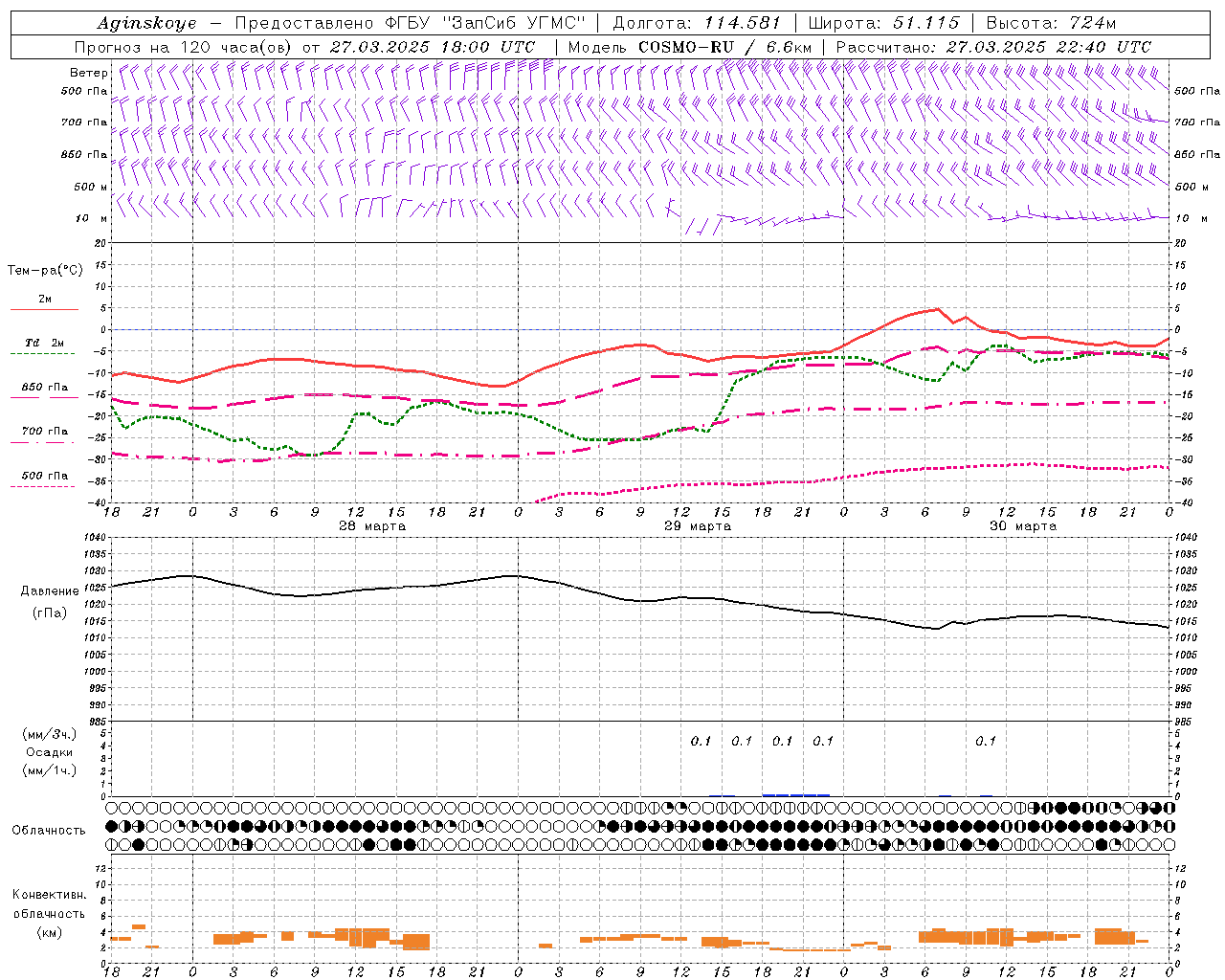Click the "30 марта" date label
This screenshot has height=980, width=1225.
(x=1023, y=526)
